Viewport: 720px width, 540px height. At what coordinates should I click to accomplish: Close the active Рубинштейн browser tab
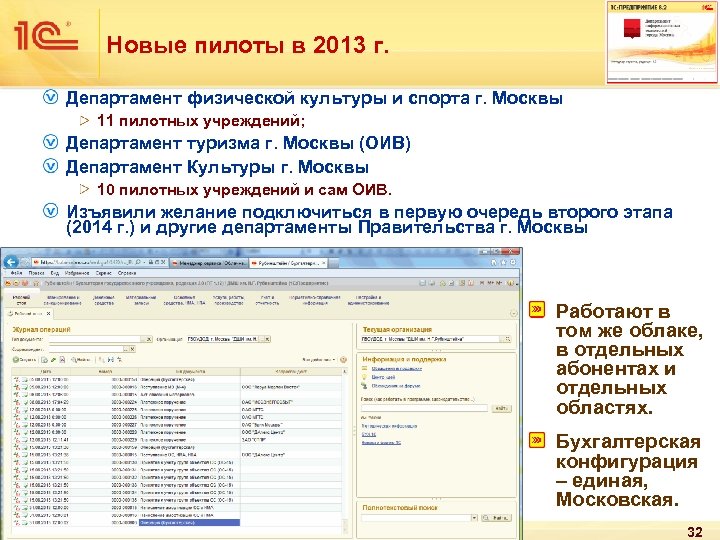click(324, 263)
